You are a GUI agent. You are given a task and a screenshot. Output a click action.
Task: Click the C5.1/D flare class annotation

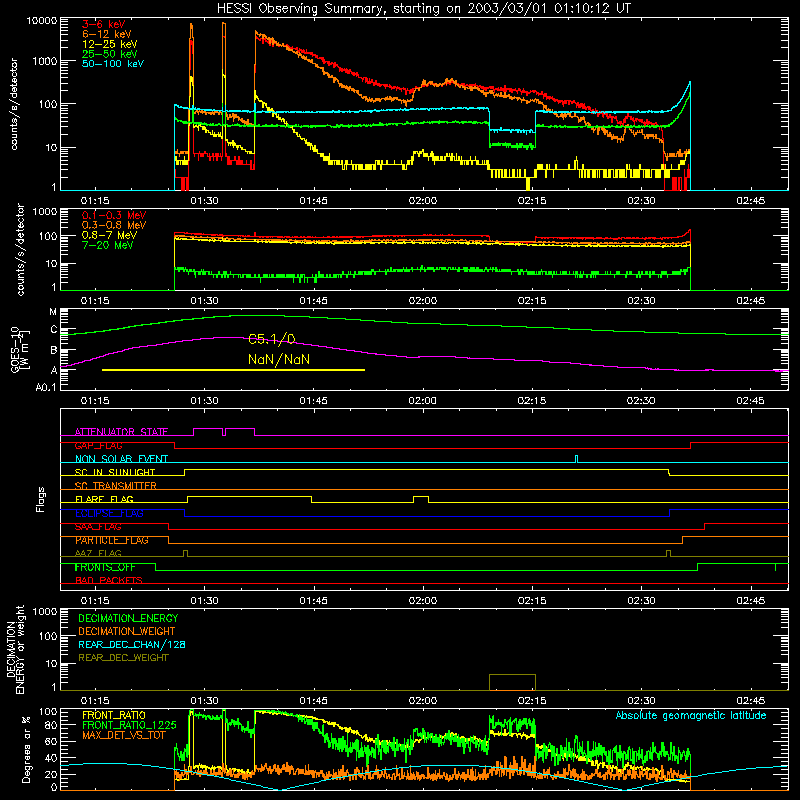click(x=271, y=339)
